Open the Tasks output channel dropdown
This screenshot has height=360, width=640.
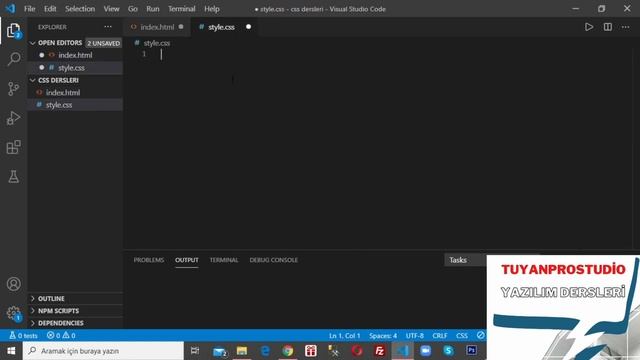(x=465, y=260)
